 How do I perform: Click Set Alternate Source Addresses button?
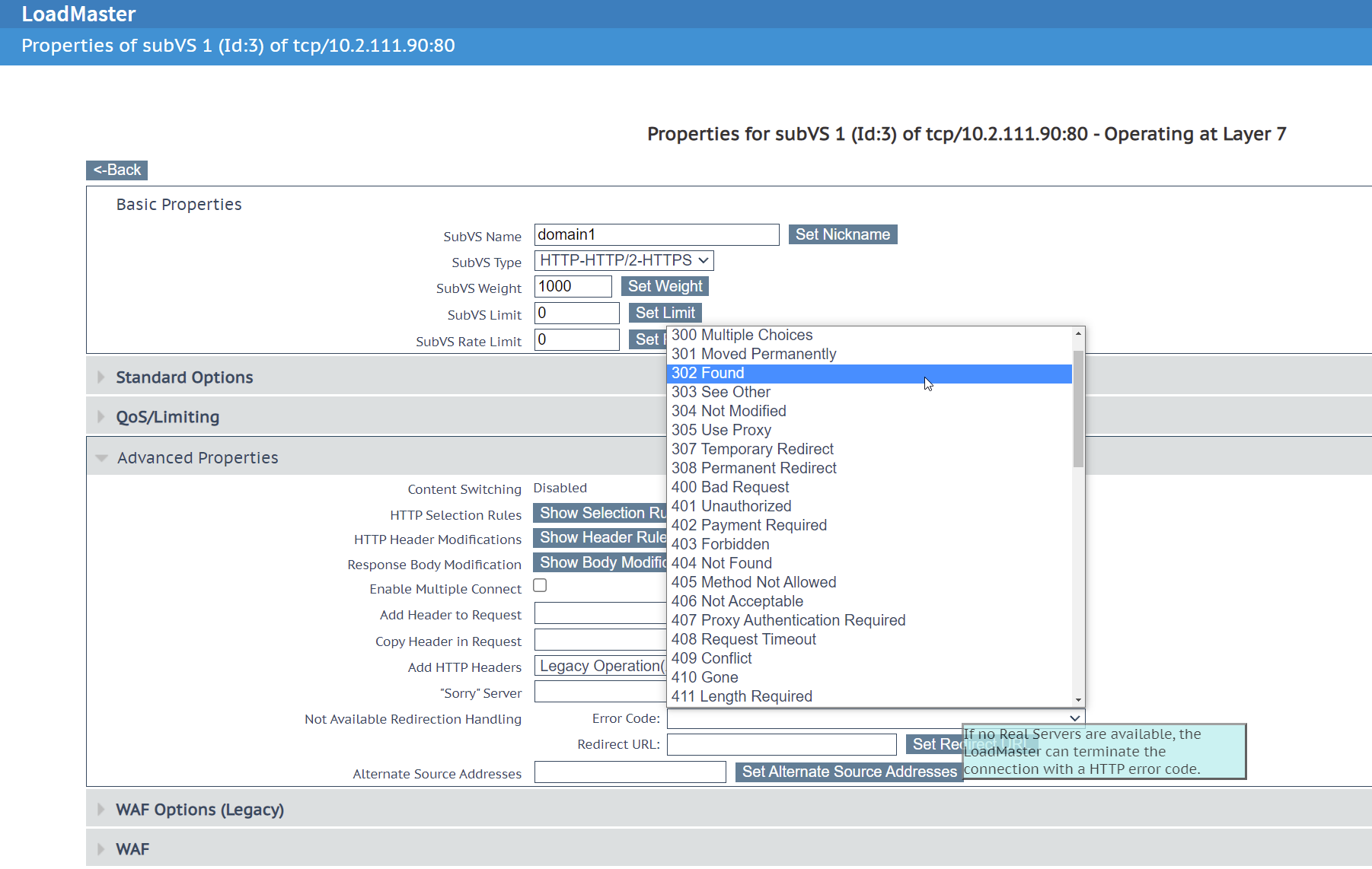click(850, 772)
